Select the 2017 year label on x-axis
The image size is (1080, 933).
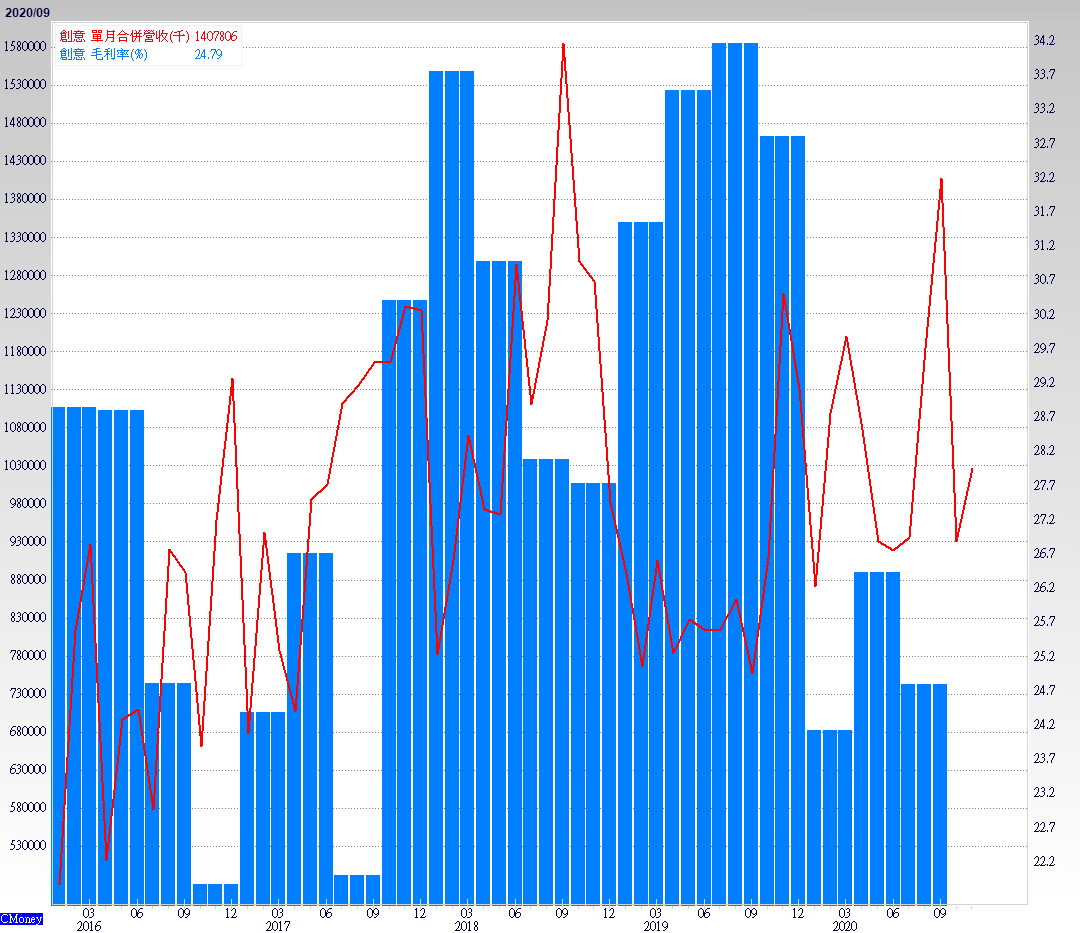(x=277, y=927)
